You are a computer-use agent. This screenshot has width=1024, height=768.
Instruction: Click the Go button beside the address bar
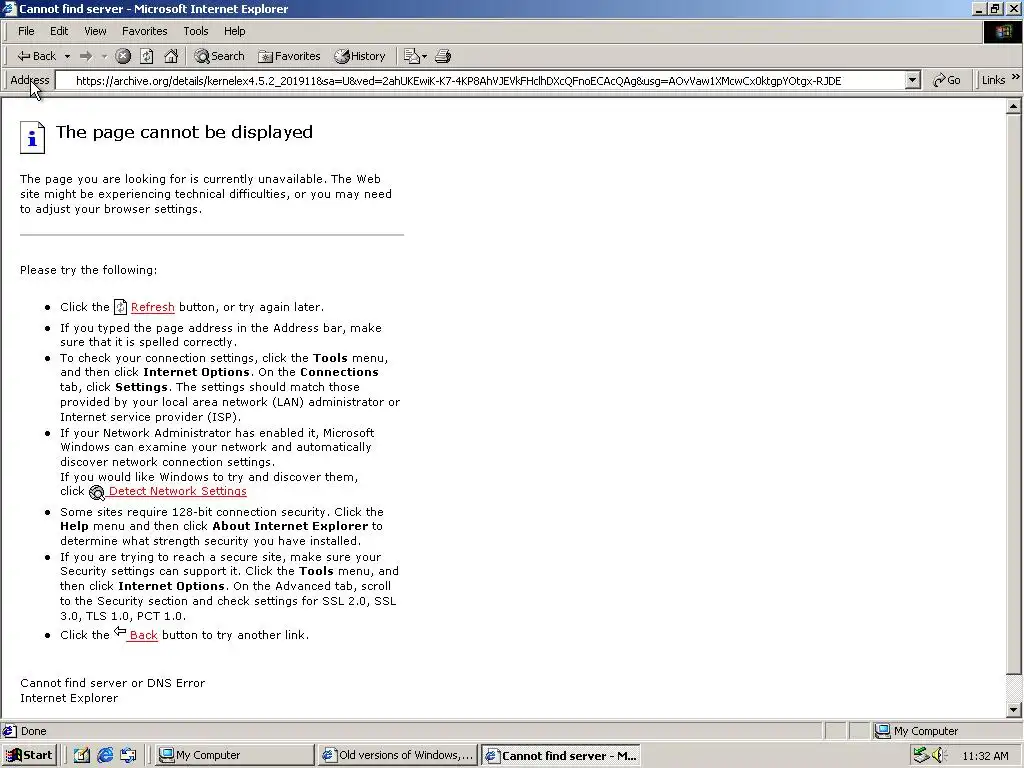click(947, 80)
